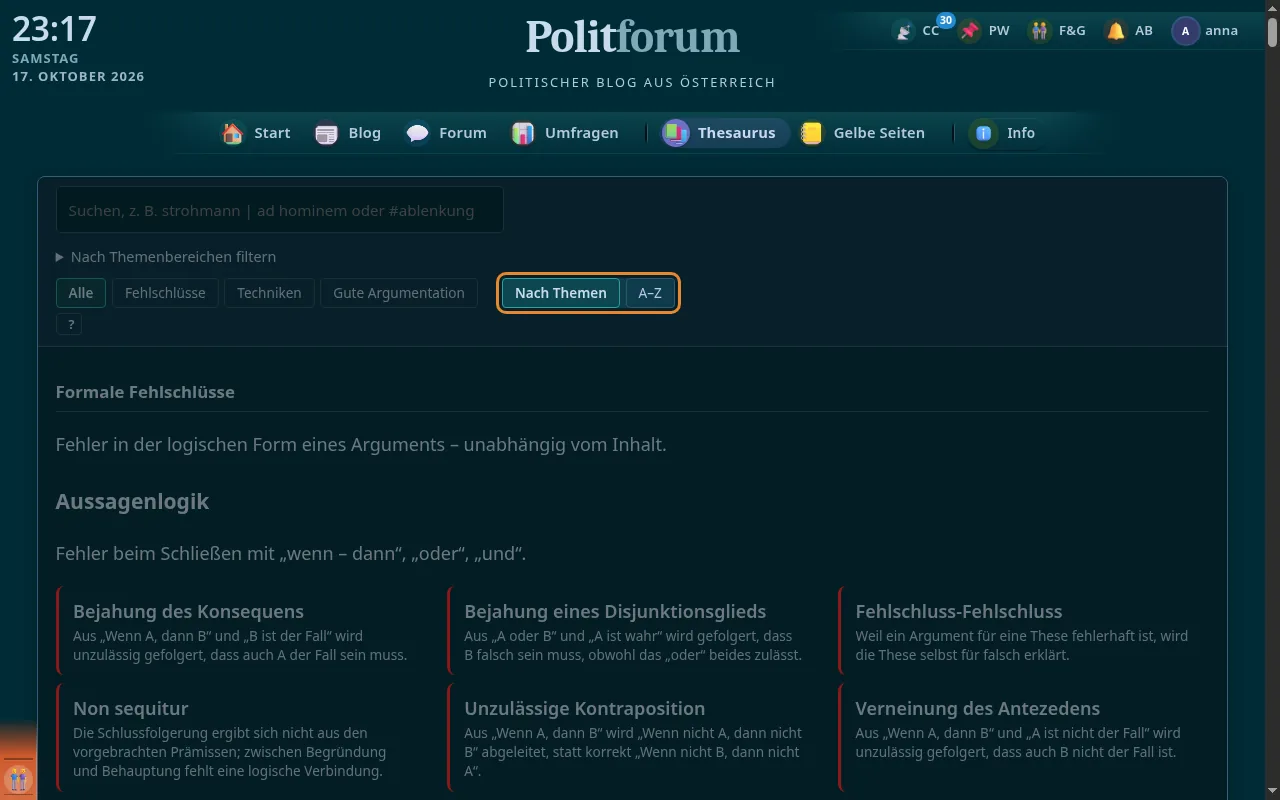Open the Gelbe Seiten menu item
Viewport: 1280px width, 800px height.
863,133
